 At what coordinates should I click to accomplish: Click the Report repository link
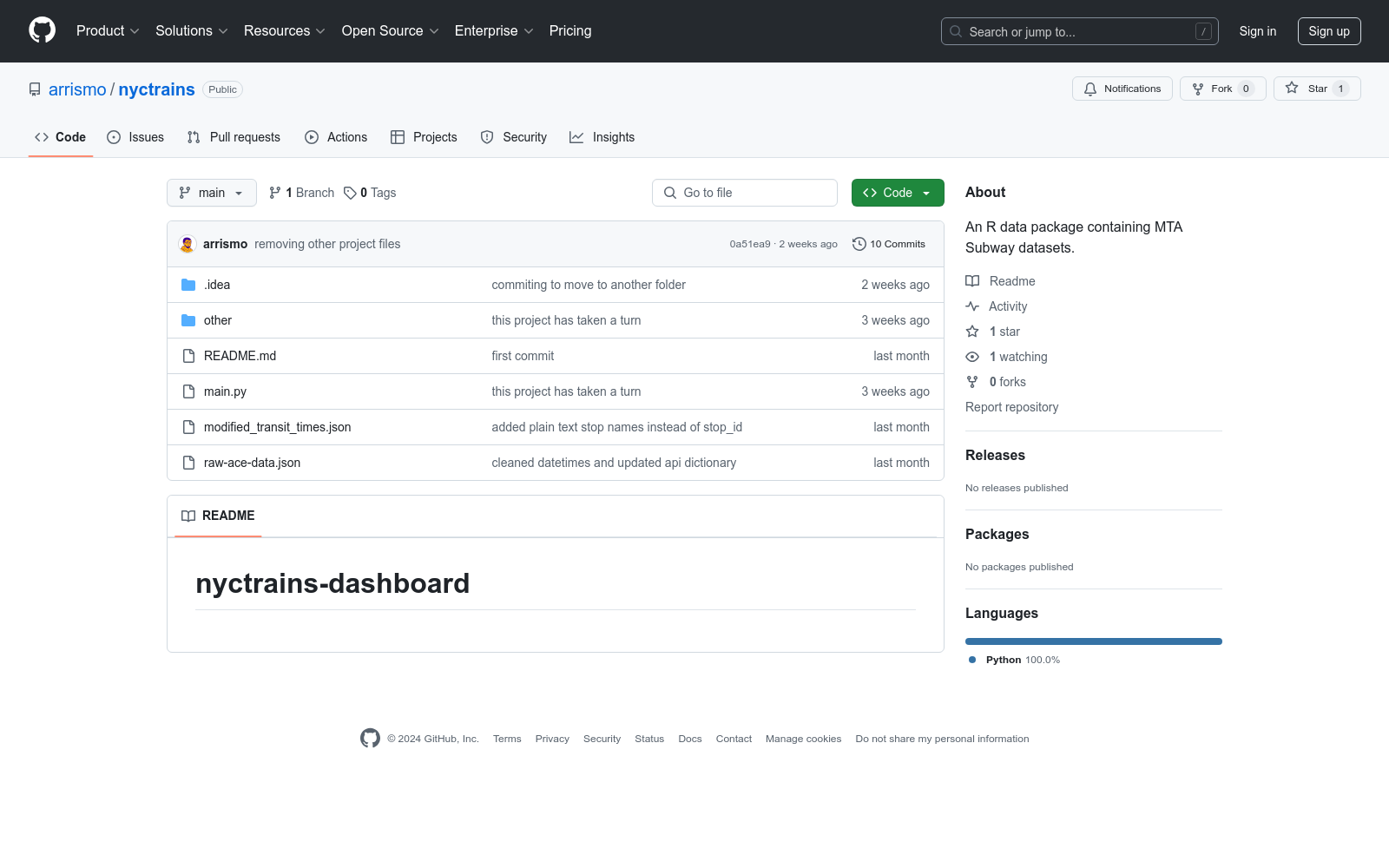pyautogui.click(x=1012, y=407)
